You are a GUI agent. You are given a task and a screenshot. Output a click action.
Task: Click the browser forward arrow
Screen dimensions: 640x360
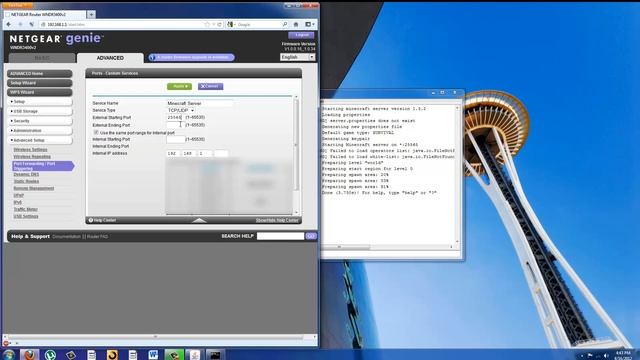[20, 24]
